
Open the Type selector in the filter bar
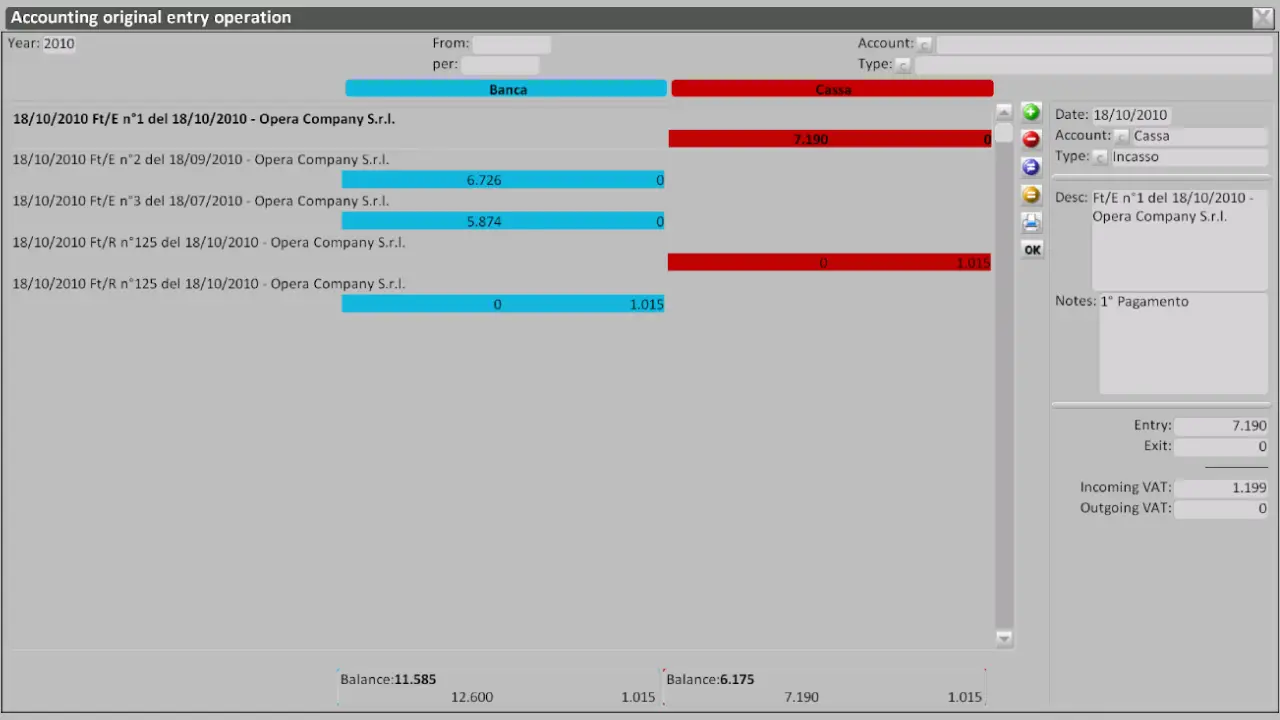tap(903, 64)
